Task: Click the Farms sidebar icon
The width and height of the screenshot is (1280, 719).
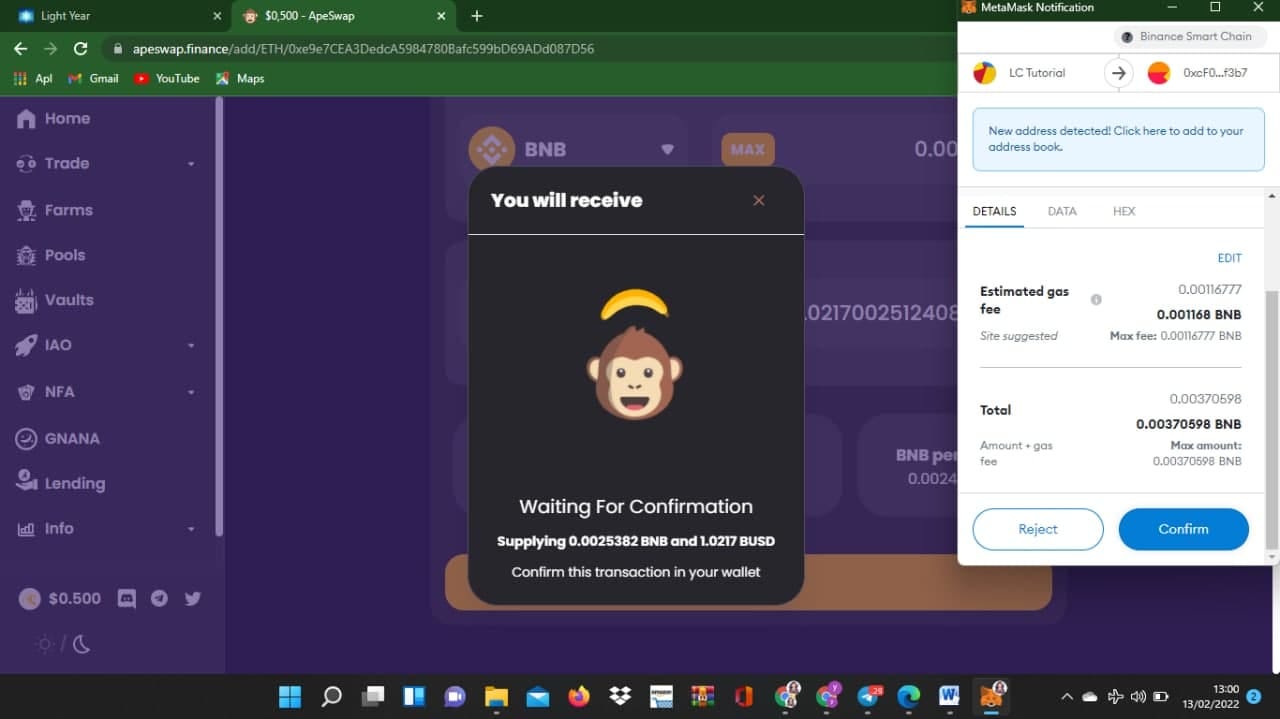Action: pos(27,210)
